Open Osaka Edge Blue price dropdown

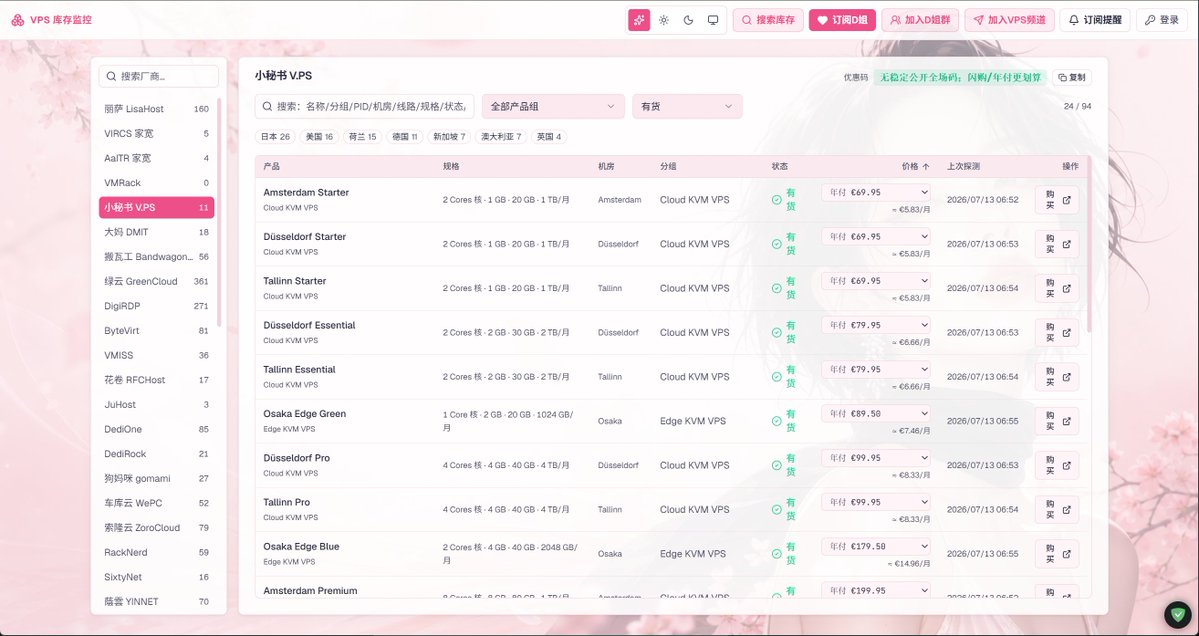876,547
